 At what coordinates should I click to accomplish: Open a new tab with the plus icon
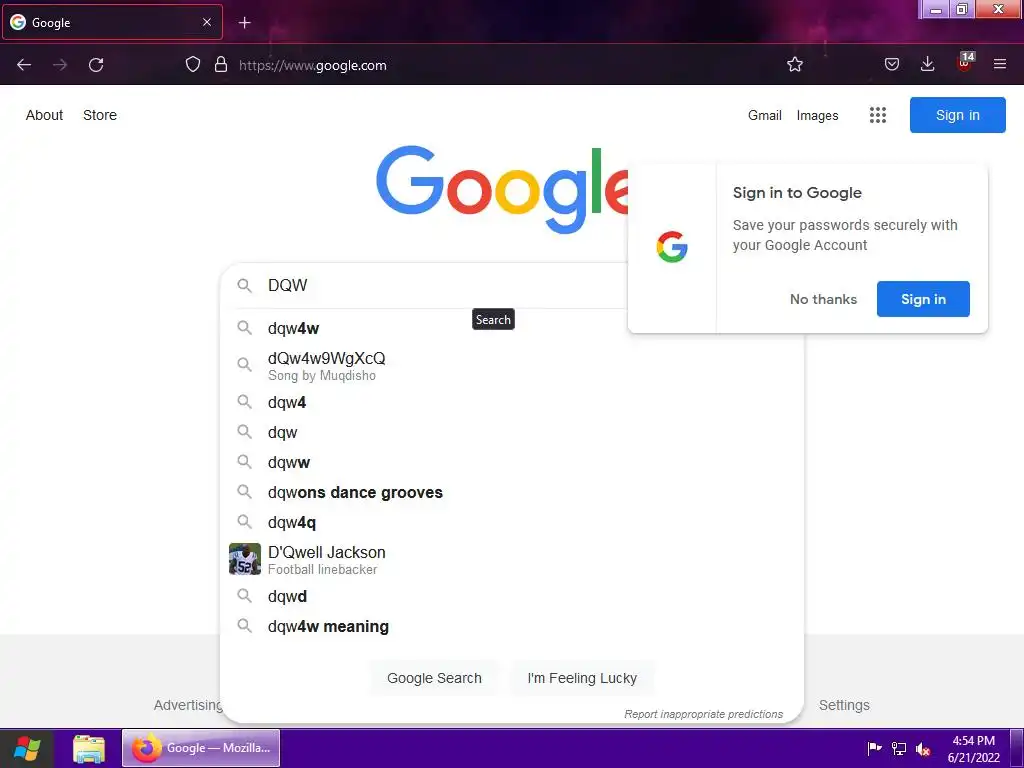pos(244,23)
